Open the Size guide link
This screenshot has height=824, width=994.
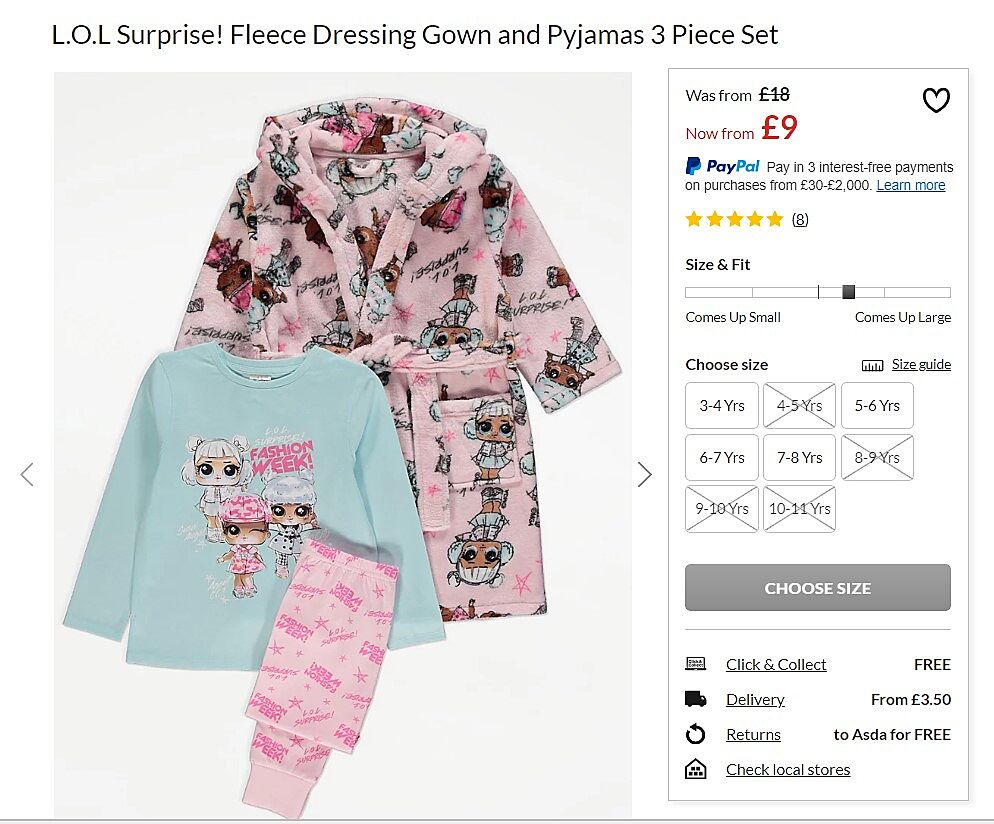click(921, 364)
